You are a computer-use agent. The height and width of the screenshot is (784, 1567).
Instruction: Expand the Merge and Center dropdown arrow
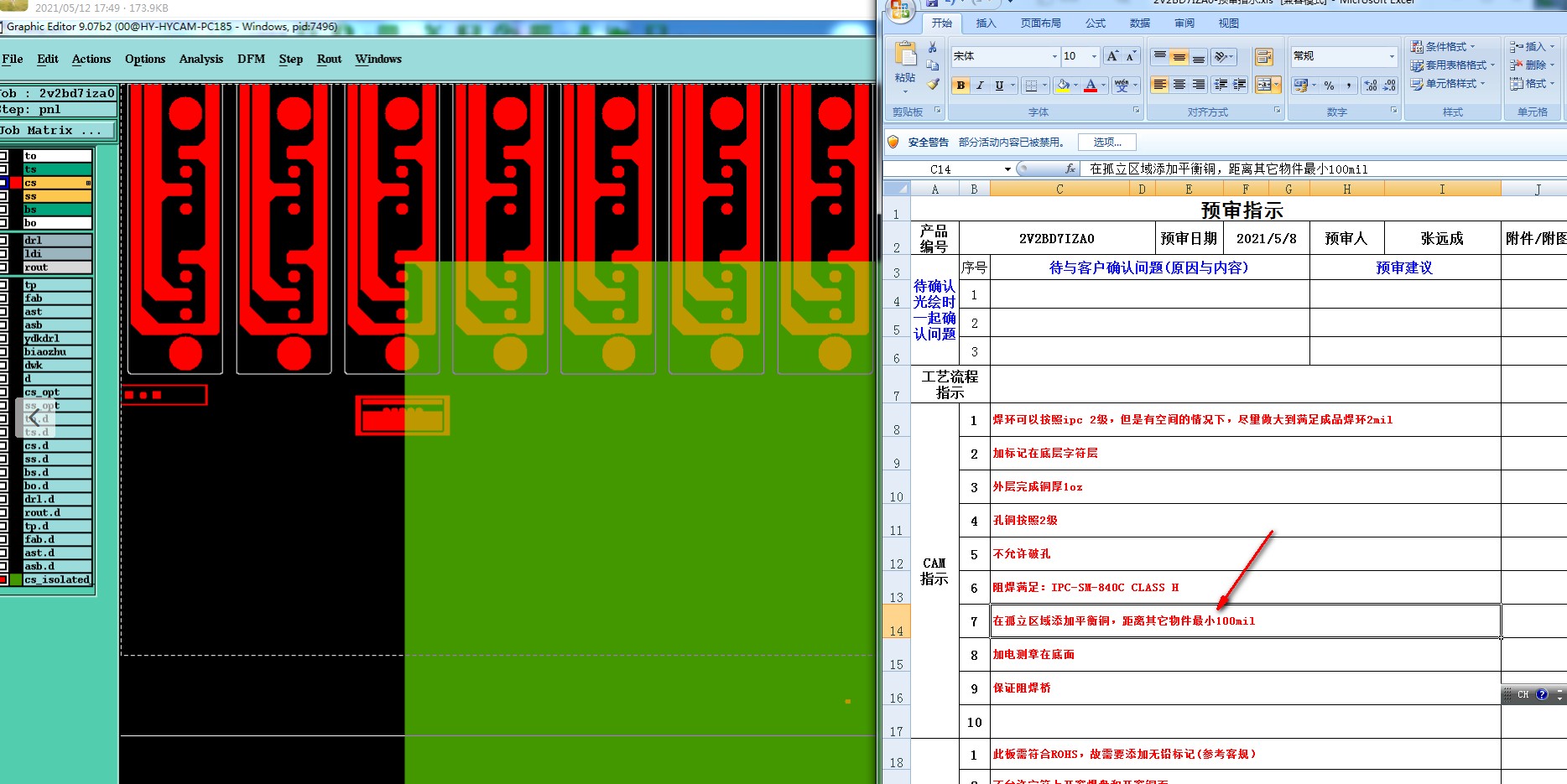[x=1277, y=85]
